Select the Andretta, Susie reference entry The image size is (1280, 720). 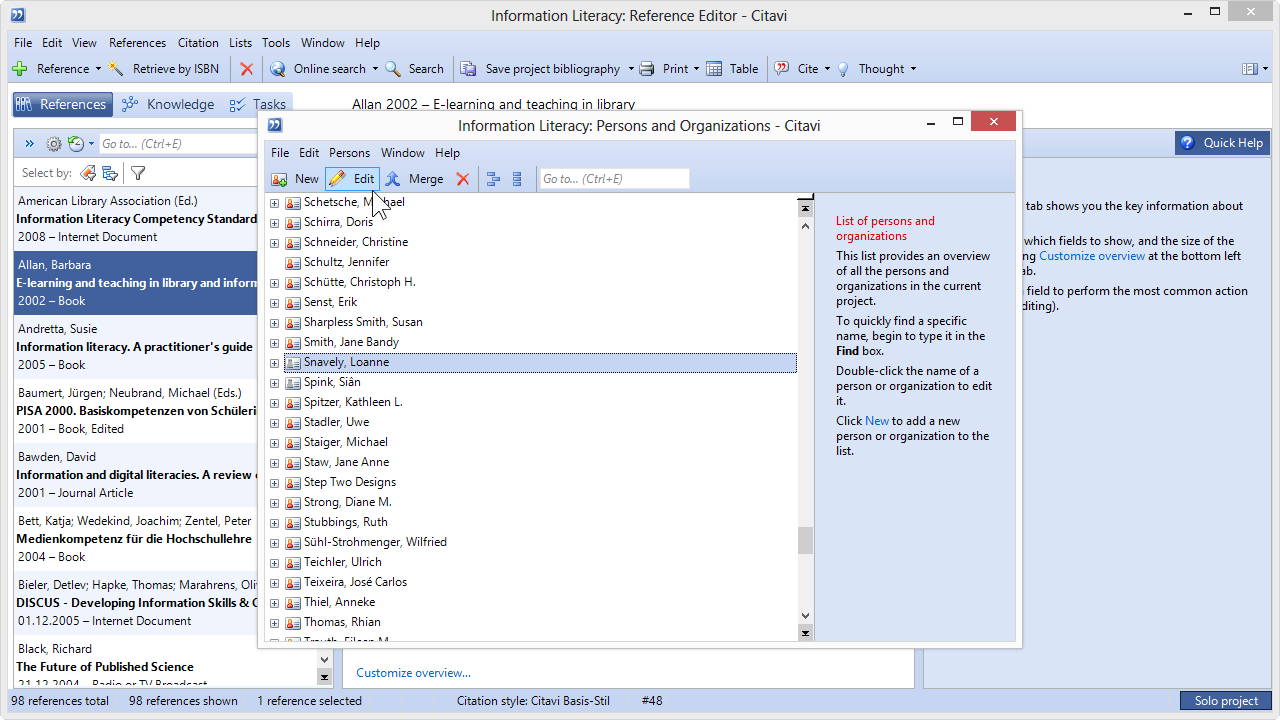pyautogui.click(x=136, y=347)
